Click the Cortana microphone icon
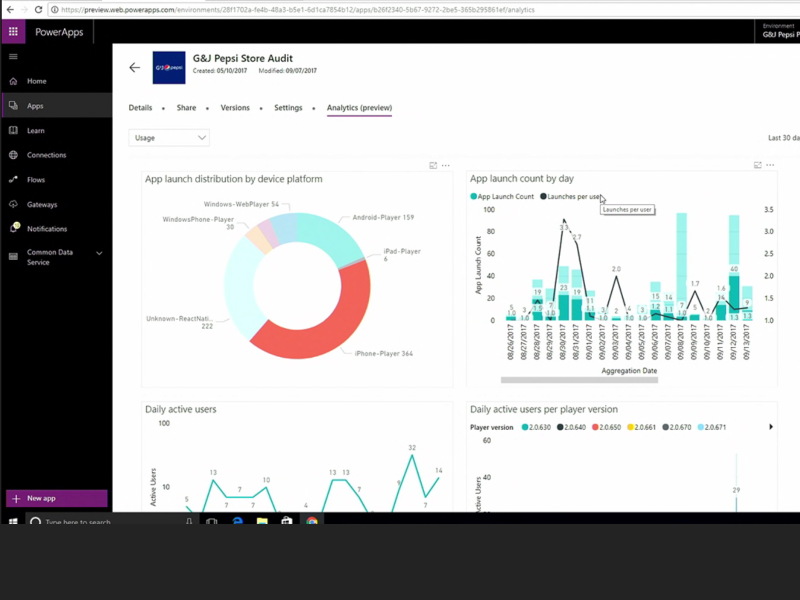 coord(189,521)
